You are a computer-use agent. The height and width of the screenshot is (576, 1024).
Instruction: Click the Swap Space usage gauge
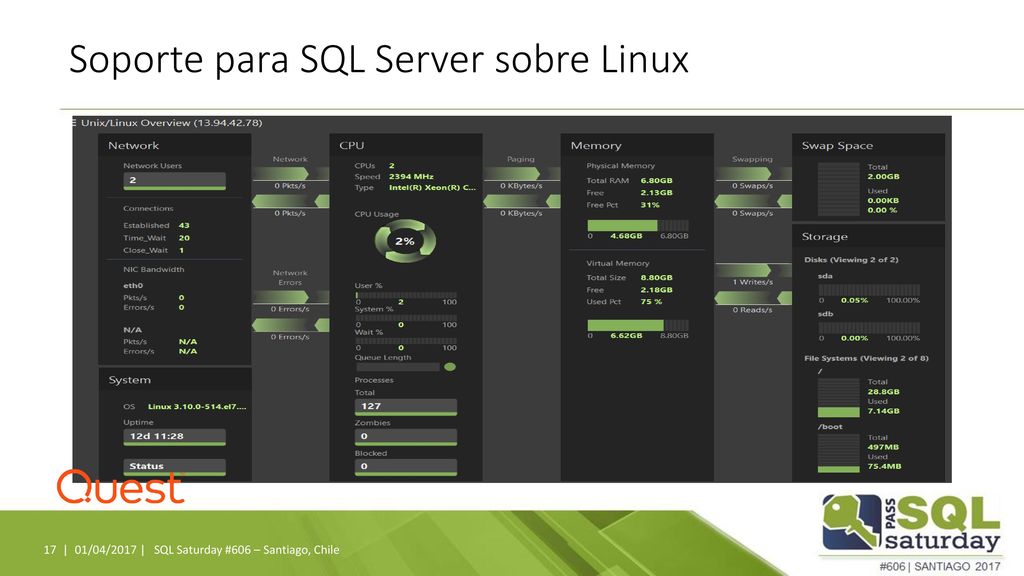839,189
